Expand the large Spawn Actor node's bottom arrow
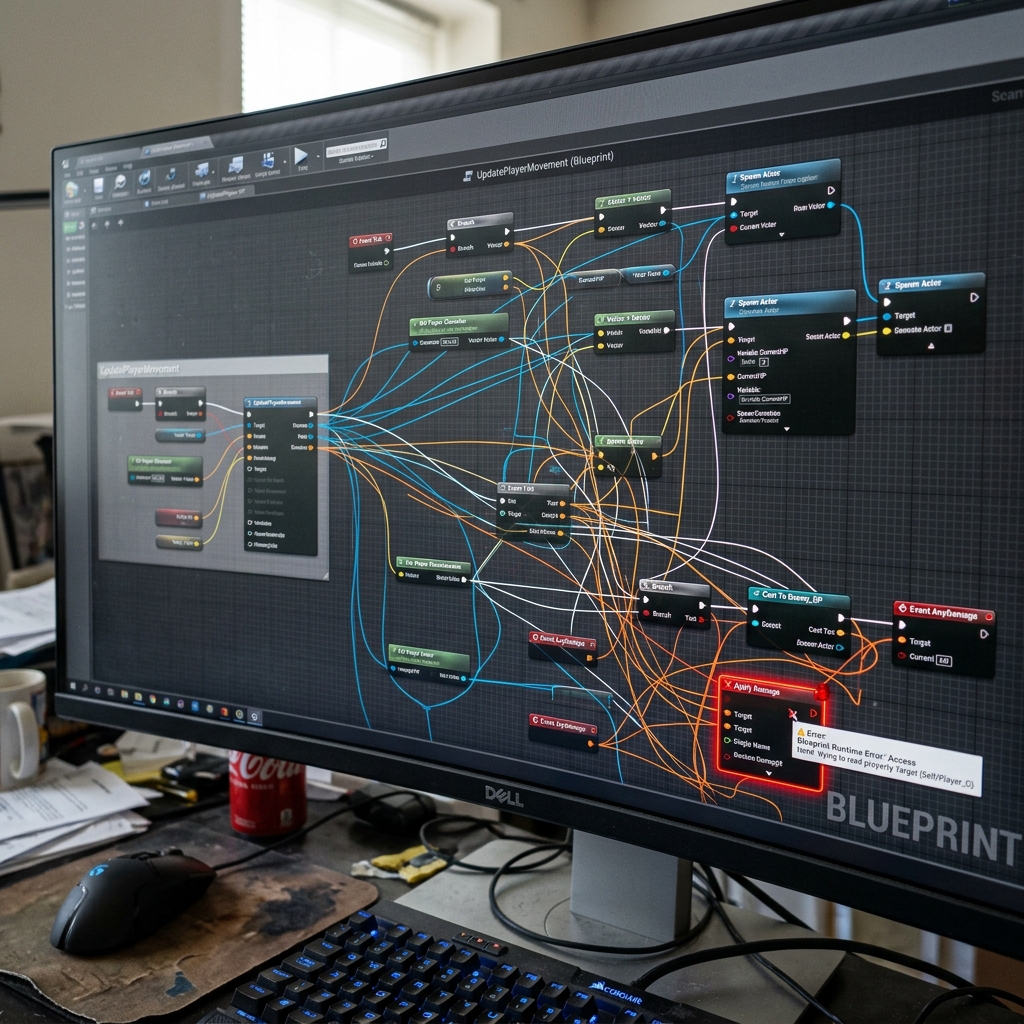The height and width of the screenshot is (1024, 1024). [786, 429]
